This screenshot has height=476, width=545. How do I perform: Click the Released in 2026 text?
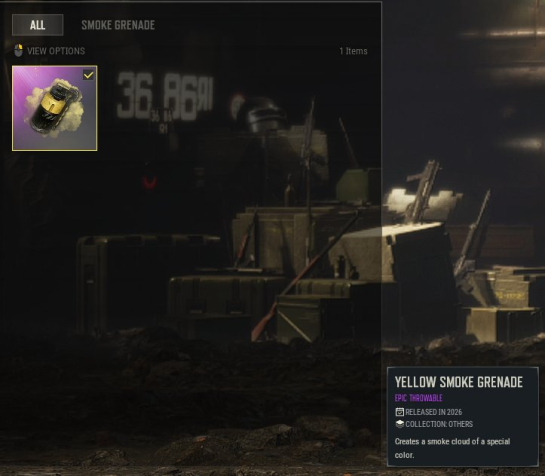[x=433, y=412]
